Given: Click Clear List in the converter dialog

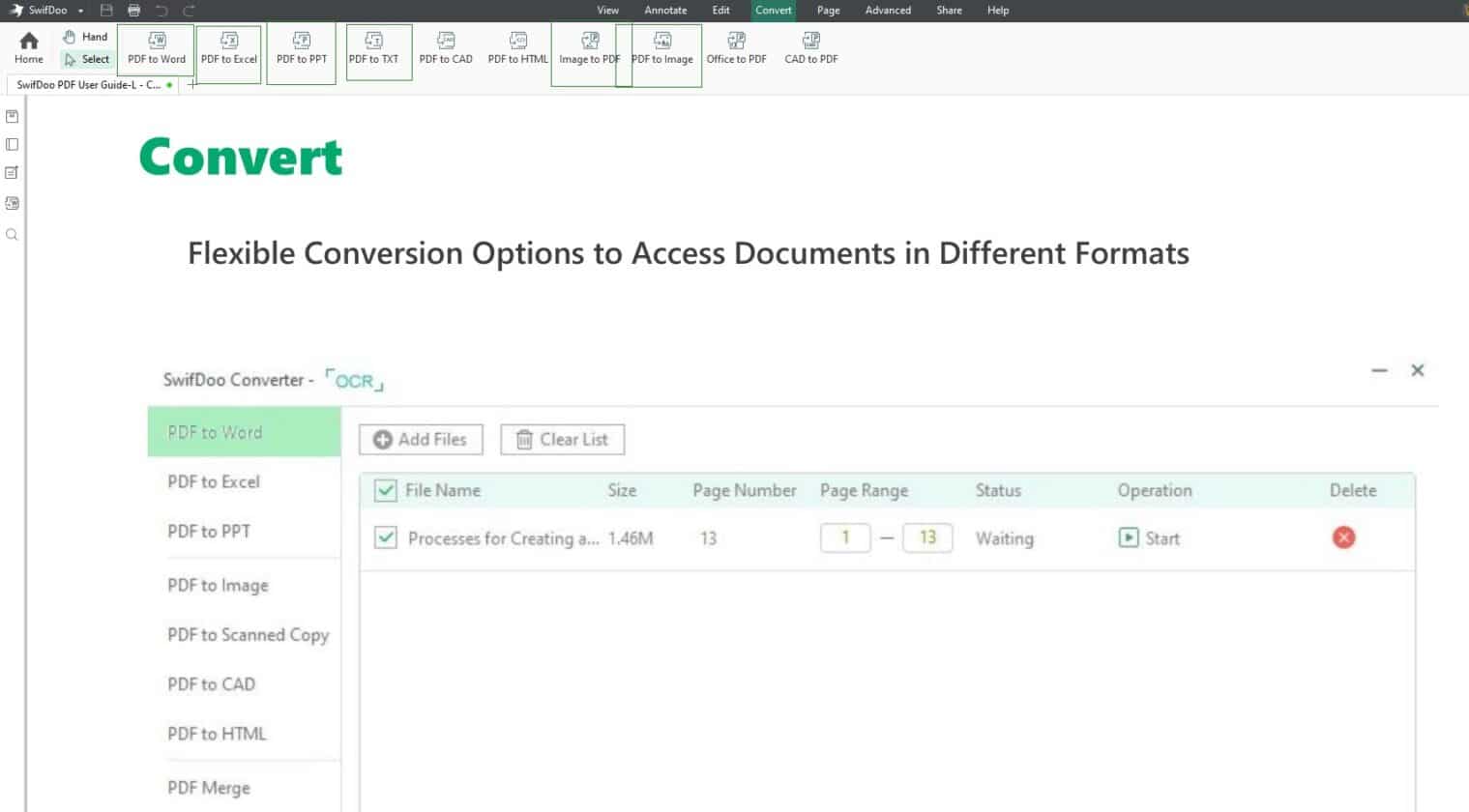Looking at the screenshot, I should (x=561, y=439).
